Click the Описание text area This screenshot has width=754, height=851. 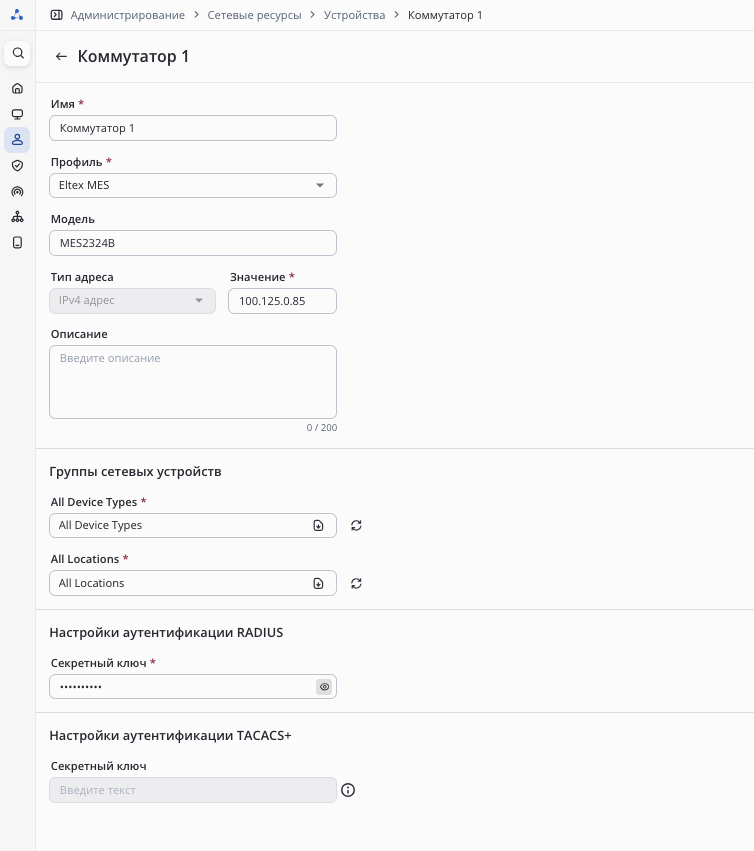coord(192,381)
